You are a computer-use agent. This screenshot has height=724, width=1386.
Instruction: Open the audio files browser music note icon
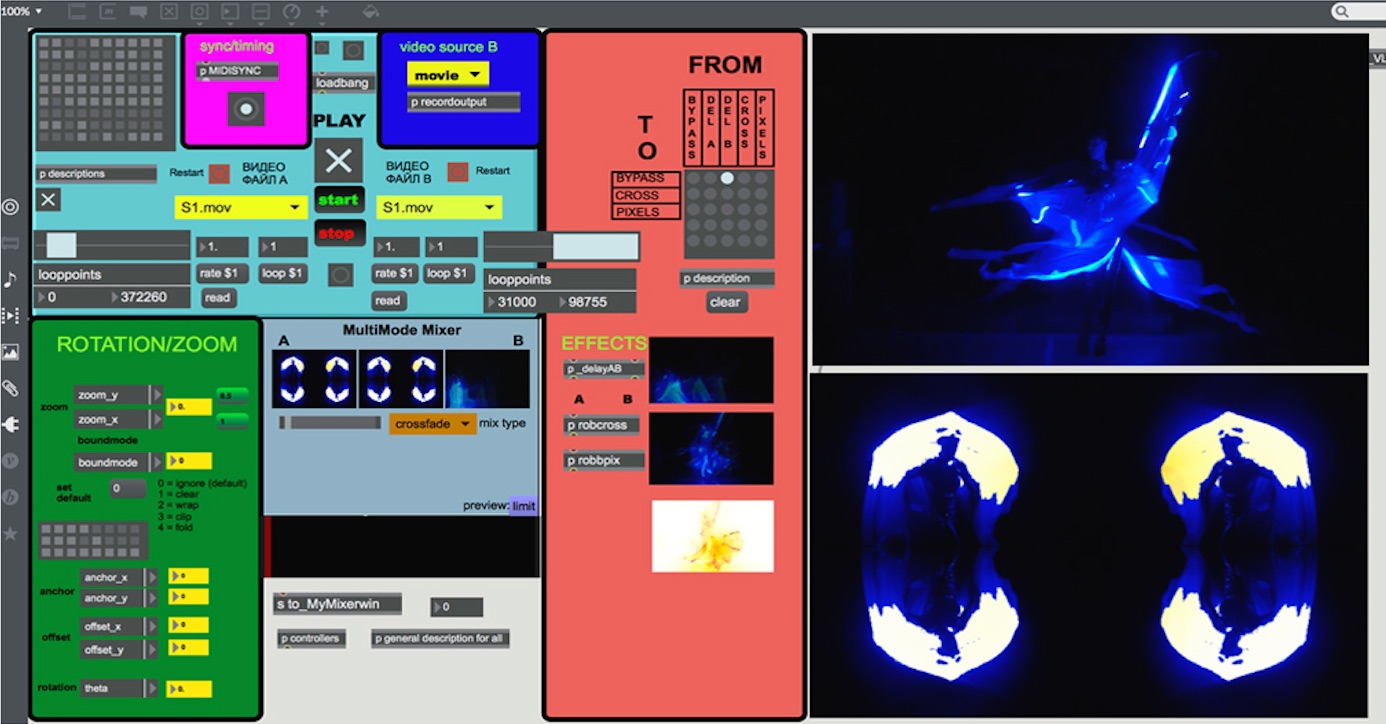pyautogui.click(x=10, y=279)
